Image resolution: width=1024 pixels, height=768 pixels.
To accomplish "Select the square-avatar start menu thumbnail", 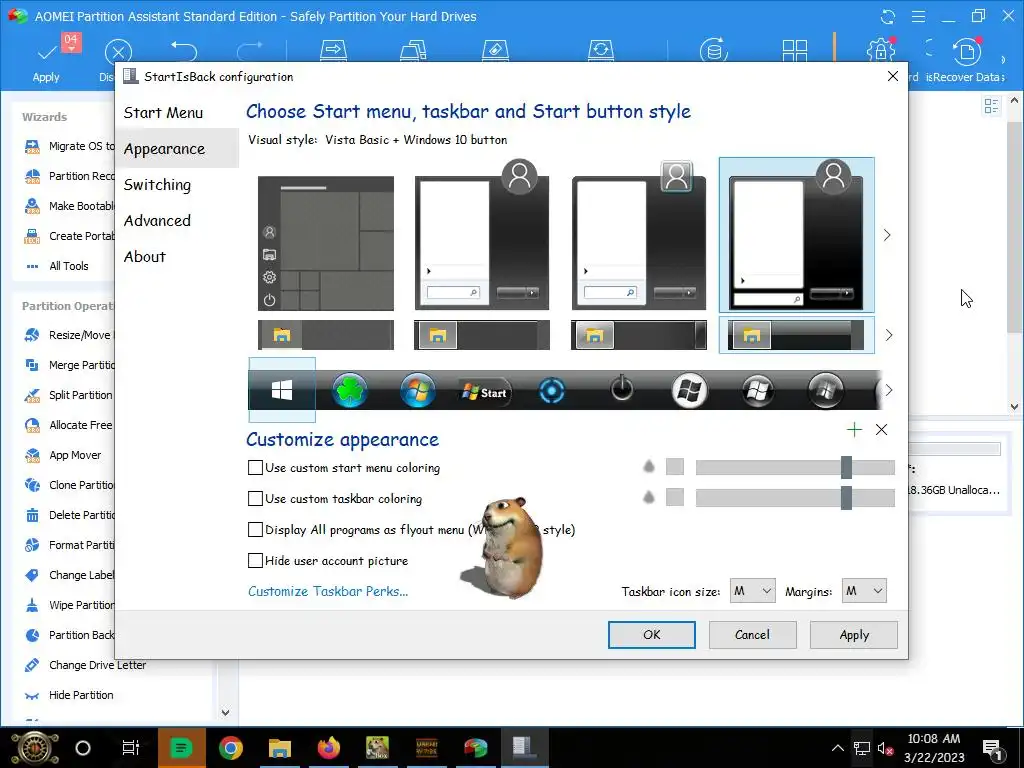I will tap(639, 235).
